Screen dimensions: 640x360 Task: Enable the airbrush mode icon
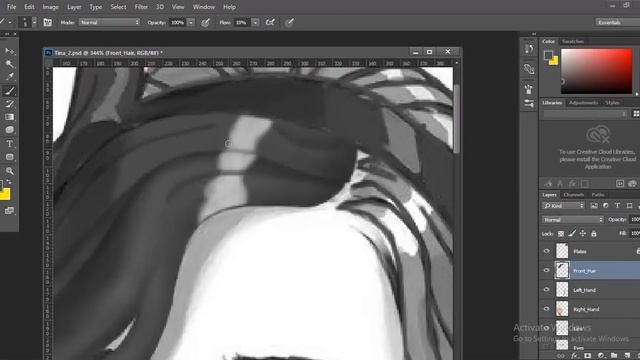click(270, 22)
